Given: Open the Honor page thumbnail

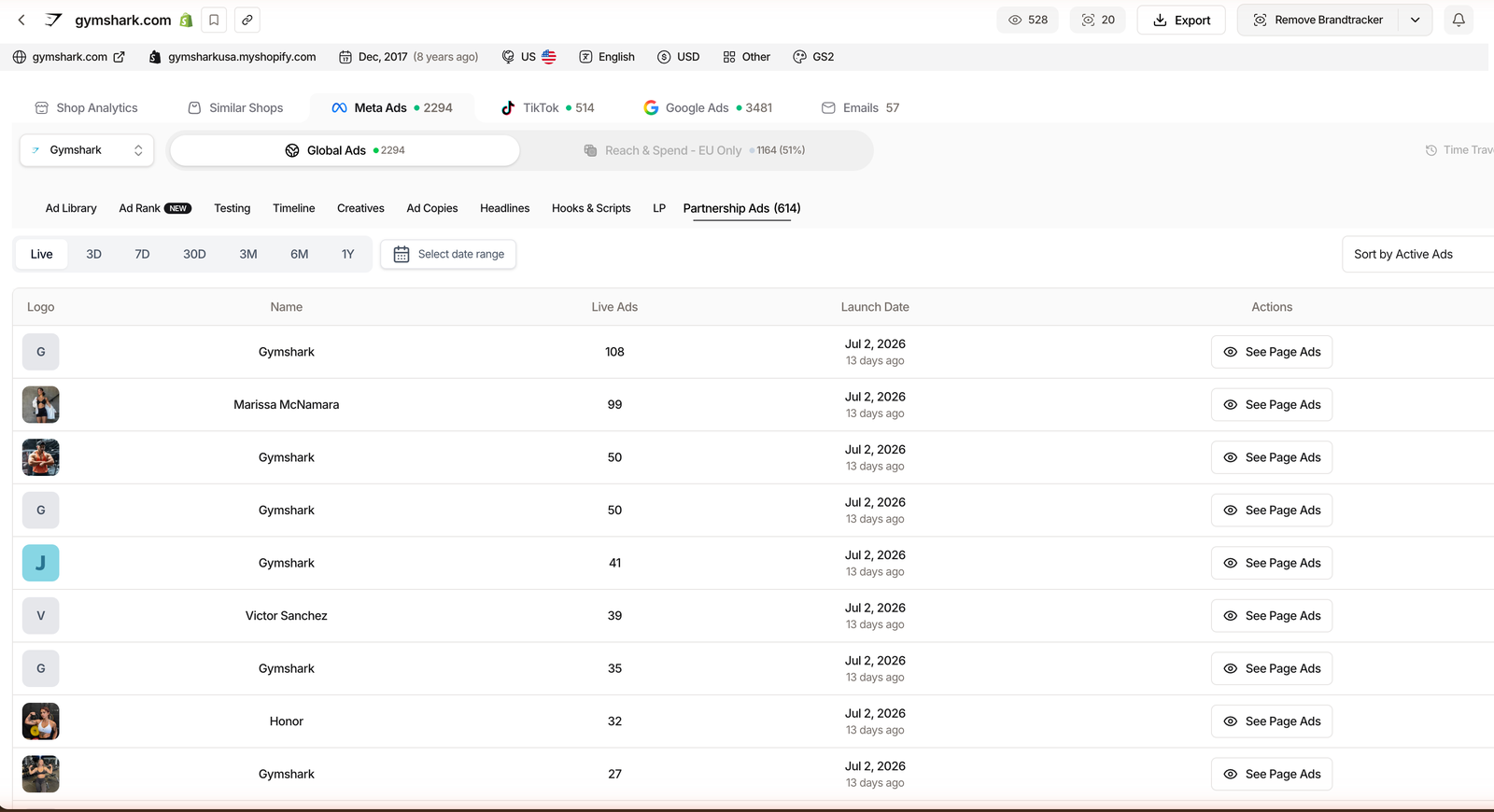Looking at the screenshot, I should coord(41,721).
